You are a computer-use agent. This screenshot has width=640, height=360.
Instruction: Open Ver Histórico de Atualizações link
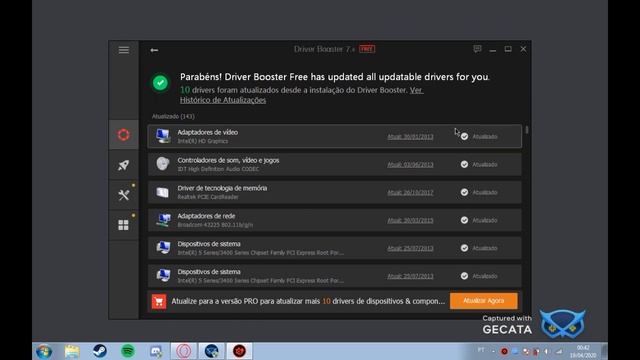tap(301, 95)
